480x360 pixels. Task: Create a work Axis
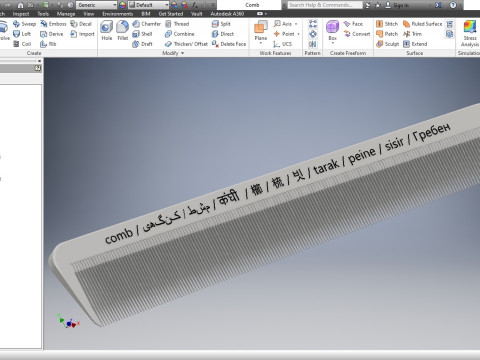[x=283, y=24]
